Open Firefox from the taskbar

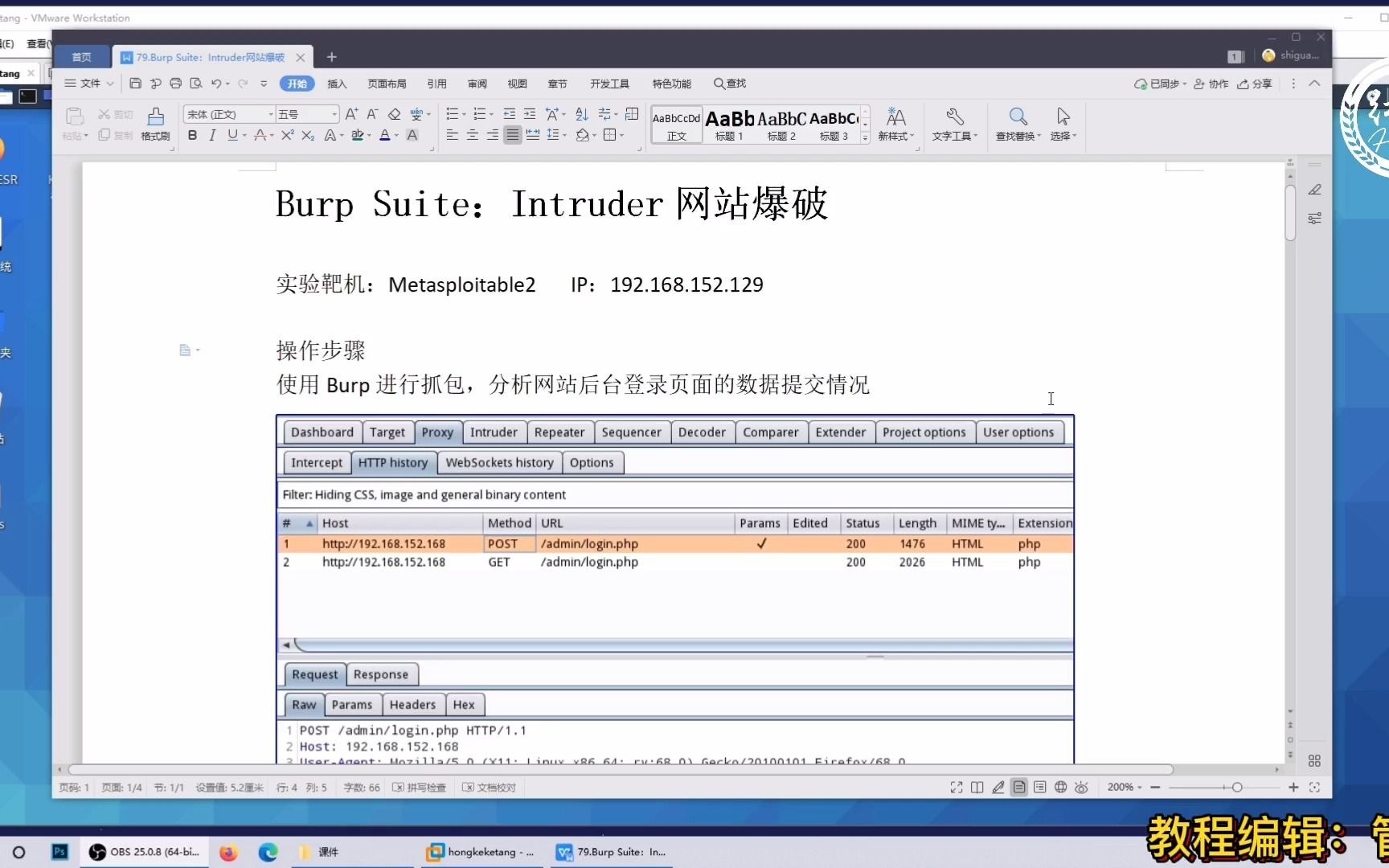click(228, 852)
